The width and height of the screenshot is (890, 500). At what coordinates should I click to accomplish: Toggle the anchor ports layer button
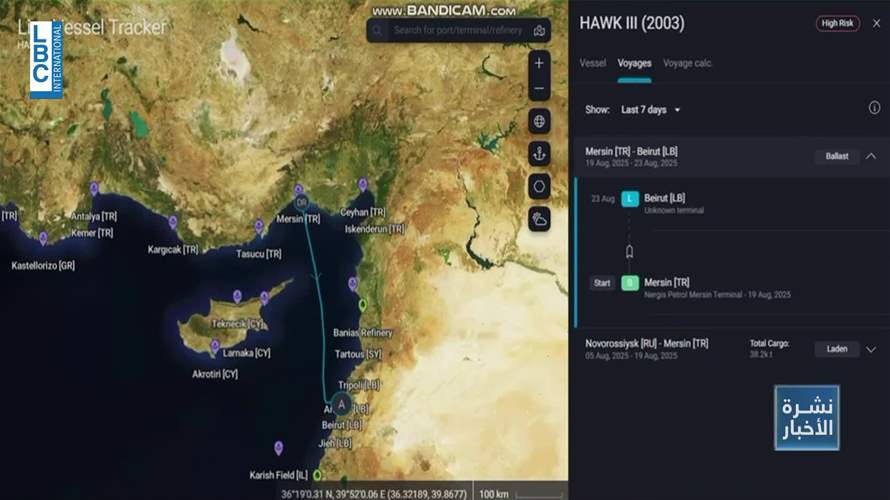pyautogui.click(x=539, y=154)
